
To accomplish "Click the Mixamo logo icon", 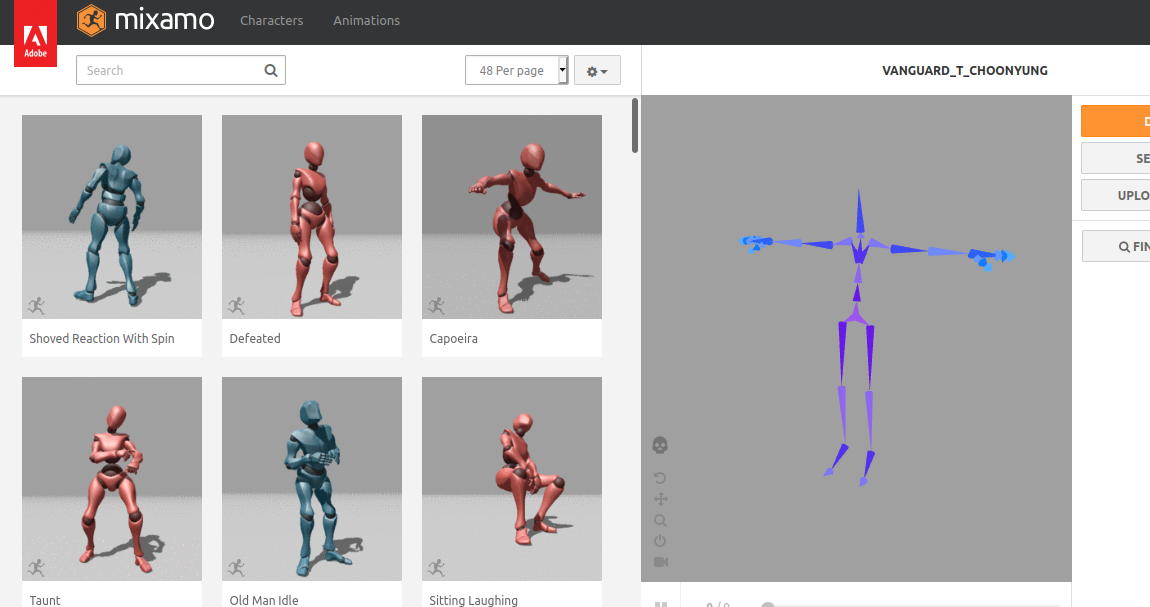I will (89, 20).
